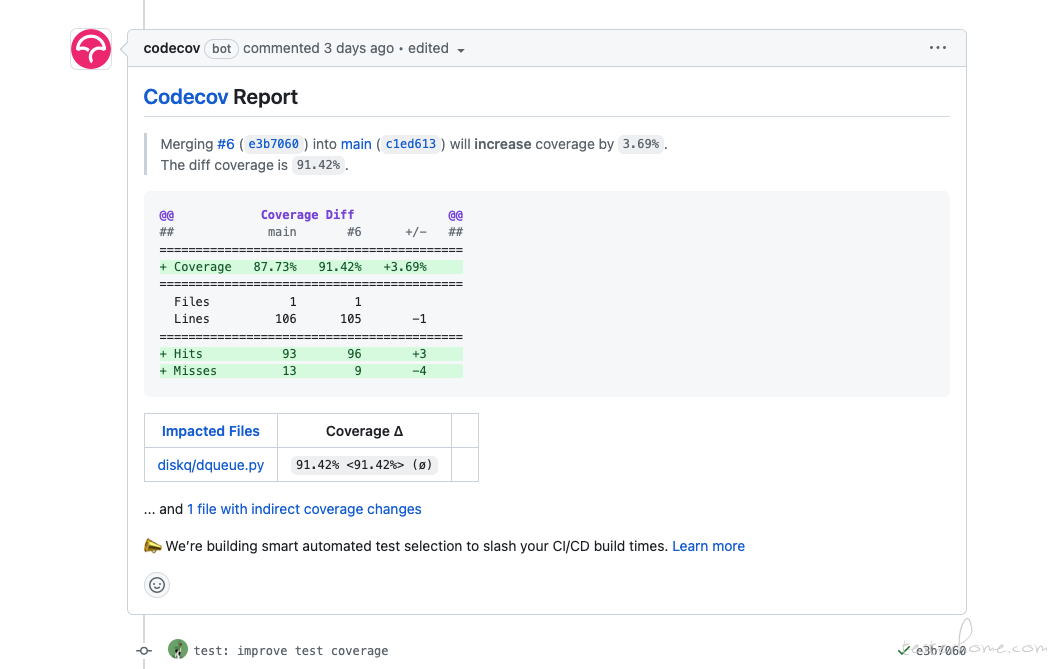
Task: Open the comment options three-dot menu
Action: click(x=937, y=47)
